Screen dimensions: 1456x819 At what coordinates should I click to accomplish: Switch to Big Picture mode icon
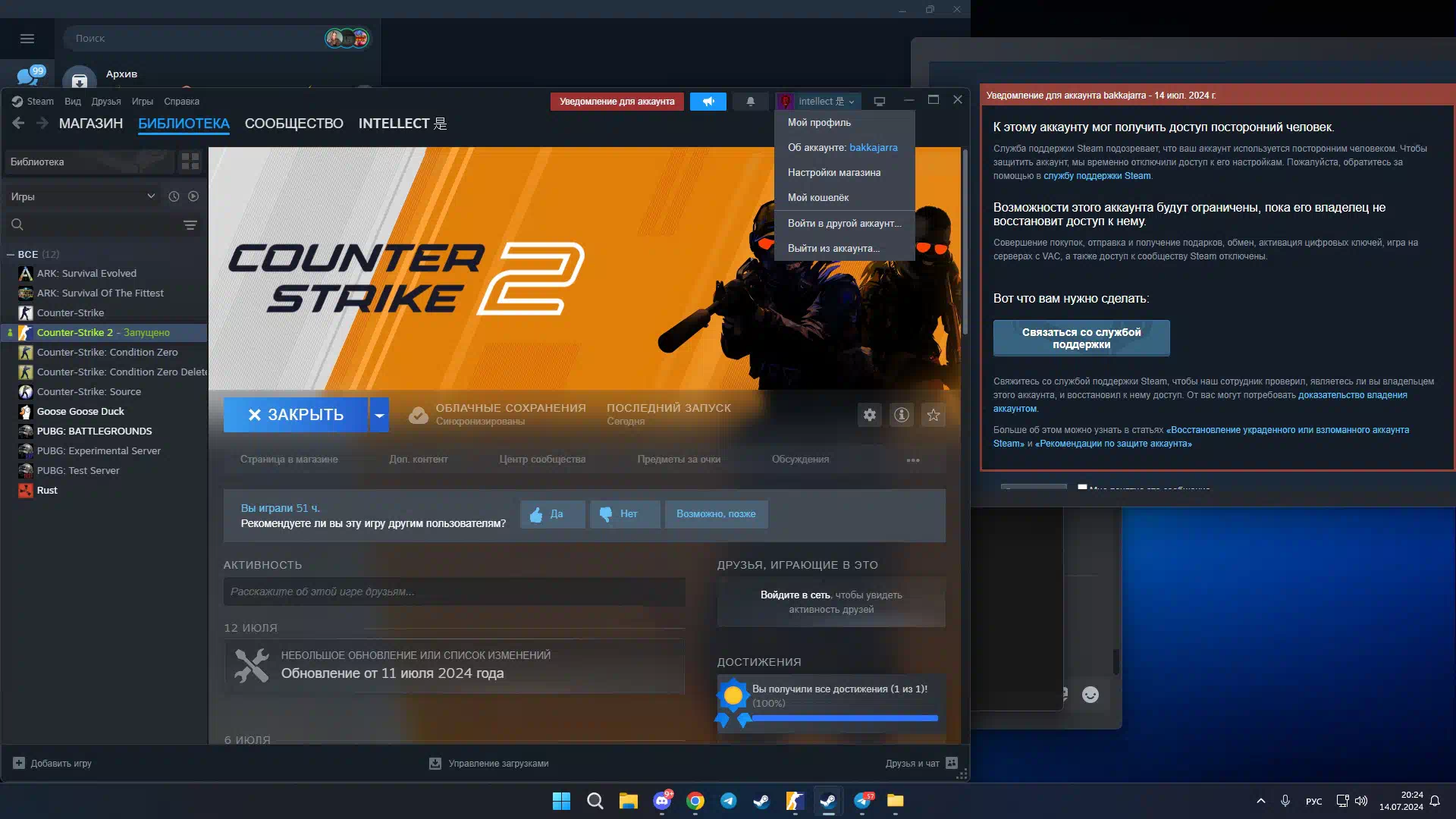pyautogui.click(x=880, y=102)
